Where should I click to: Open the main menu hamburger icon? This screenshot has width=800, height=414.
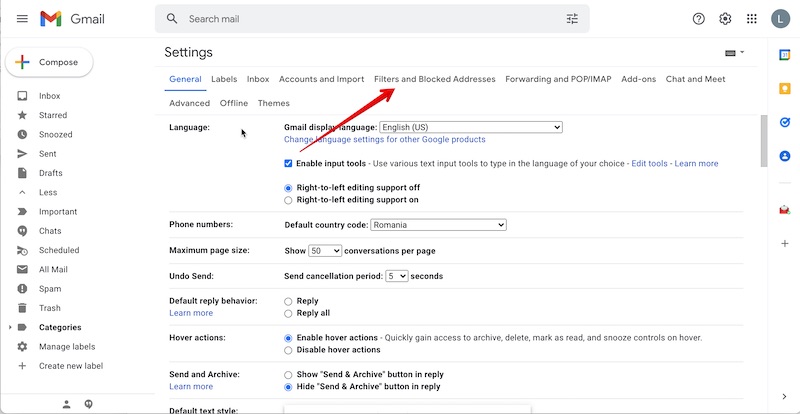[22, 19]
